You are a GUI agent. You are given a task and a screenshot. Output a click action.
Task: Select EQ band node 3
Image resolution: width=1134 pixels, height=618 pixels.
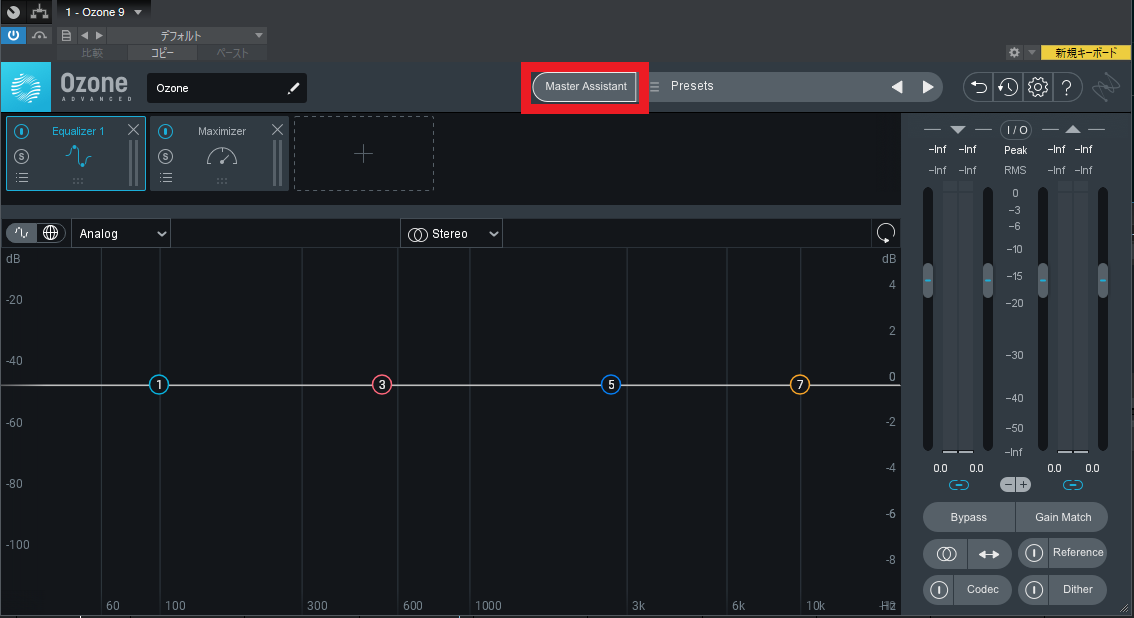point(382,385)
